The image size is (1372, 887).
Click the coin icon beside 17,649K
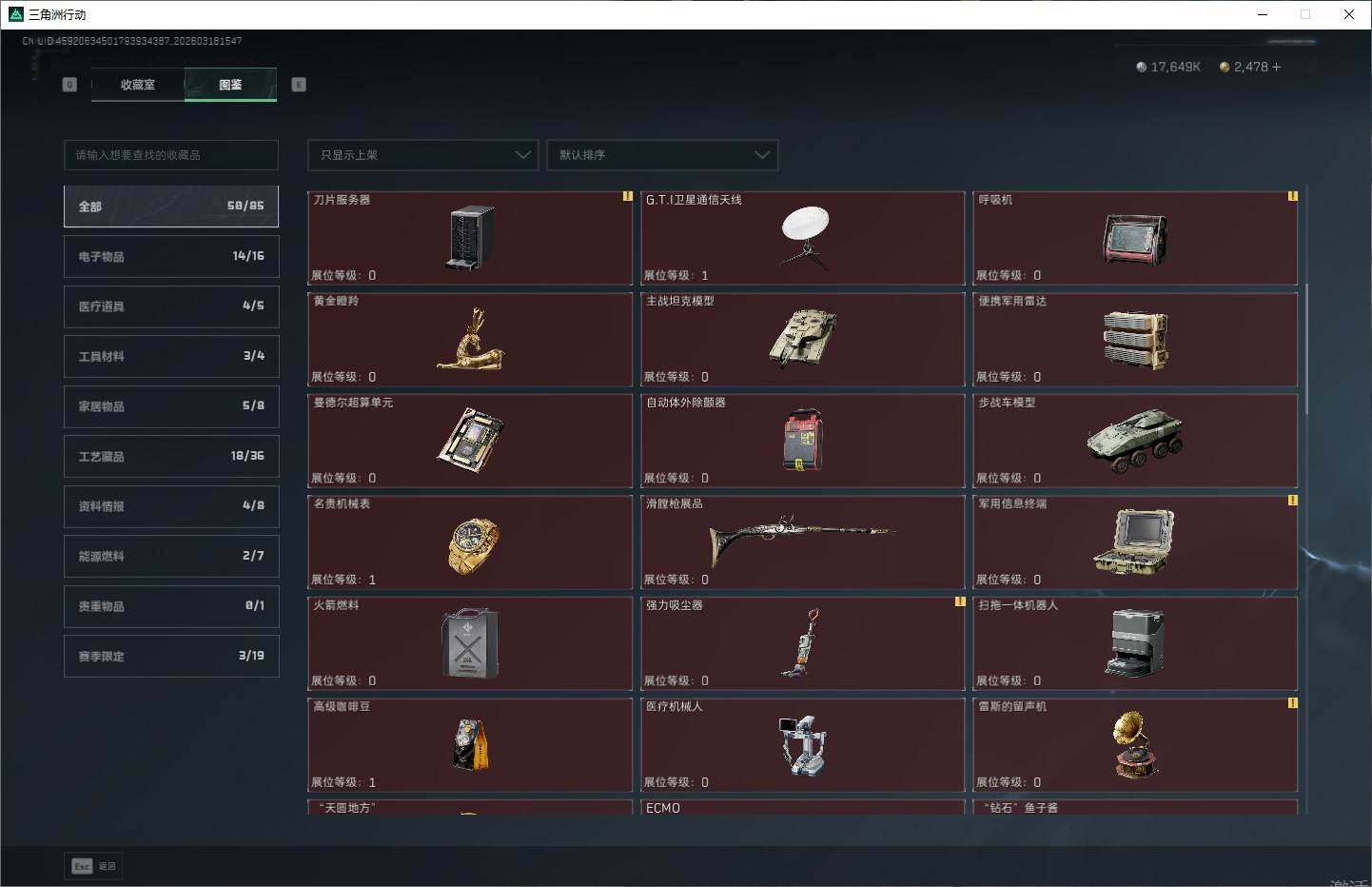[x=1141, y=67]
